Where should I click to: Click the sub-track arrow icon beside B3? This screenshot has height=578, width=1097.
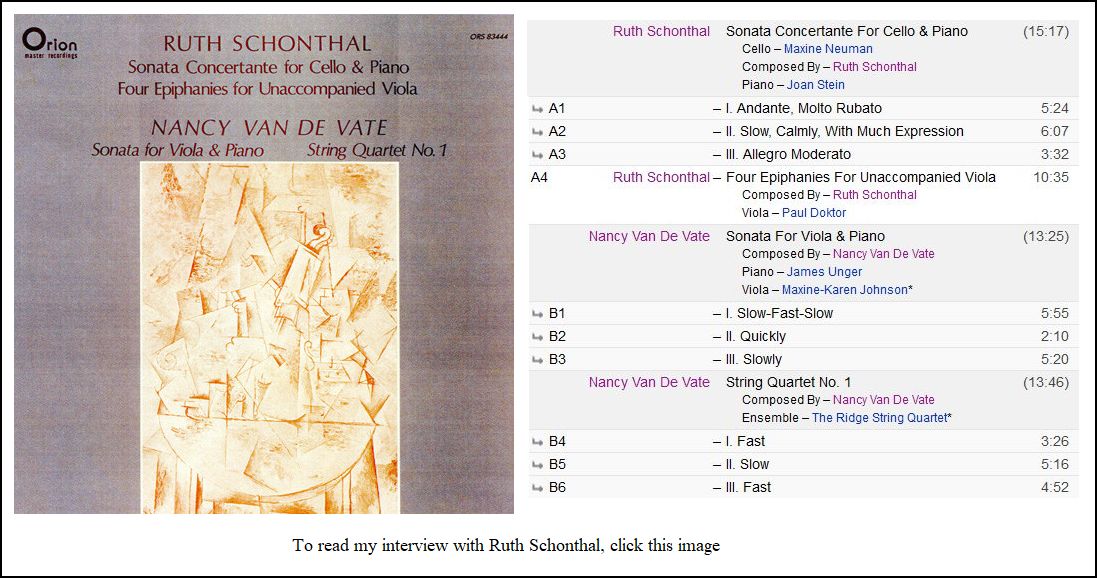coord(537,360)
